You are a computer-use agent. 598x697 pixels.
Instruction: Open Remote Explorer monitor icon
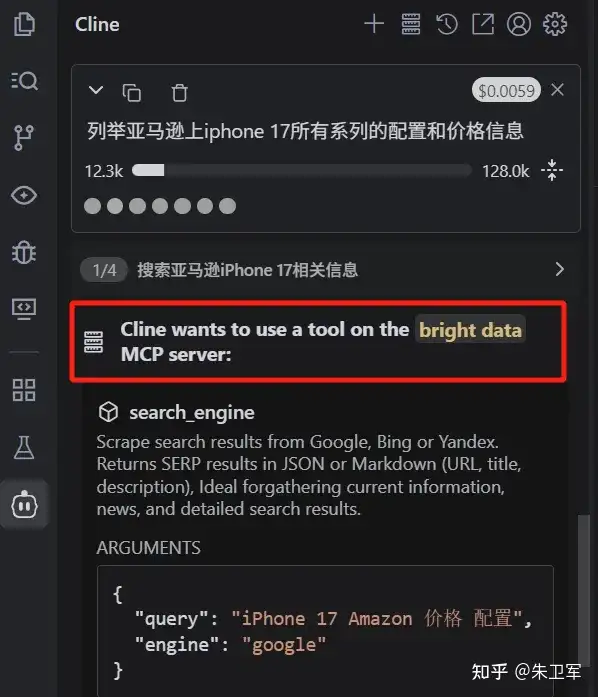tap(24, 309)
